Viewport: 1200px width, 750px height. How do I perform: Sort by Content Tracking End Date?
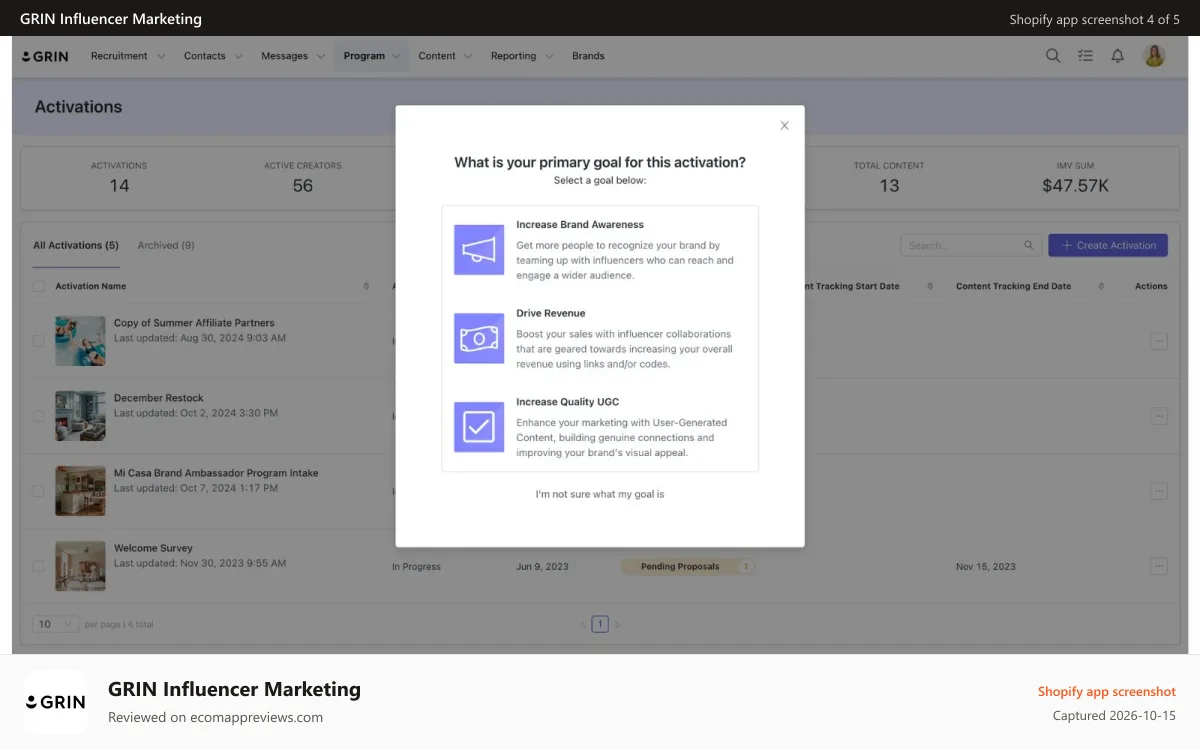click(1101, 286)
